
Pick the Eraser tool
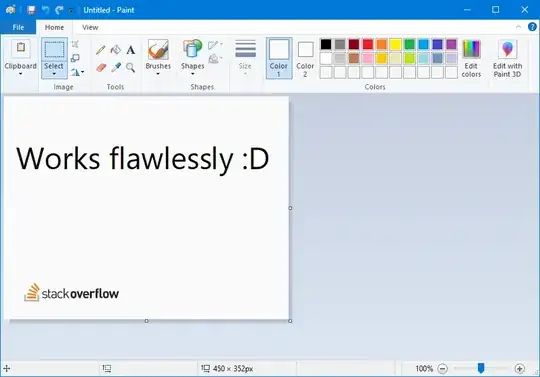(x=101, y=67)
